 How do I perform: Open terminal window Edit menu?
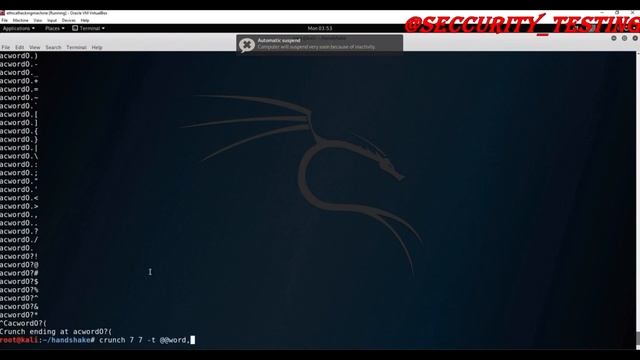point(20,47)
